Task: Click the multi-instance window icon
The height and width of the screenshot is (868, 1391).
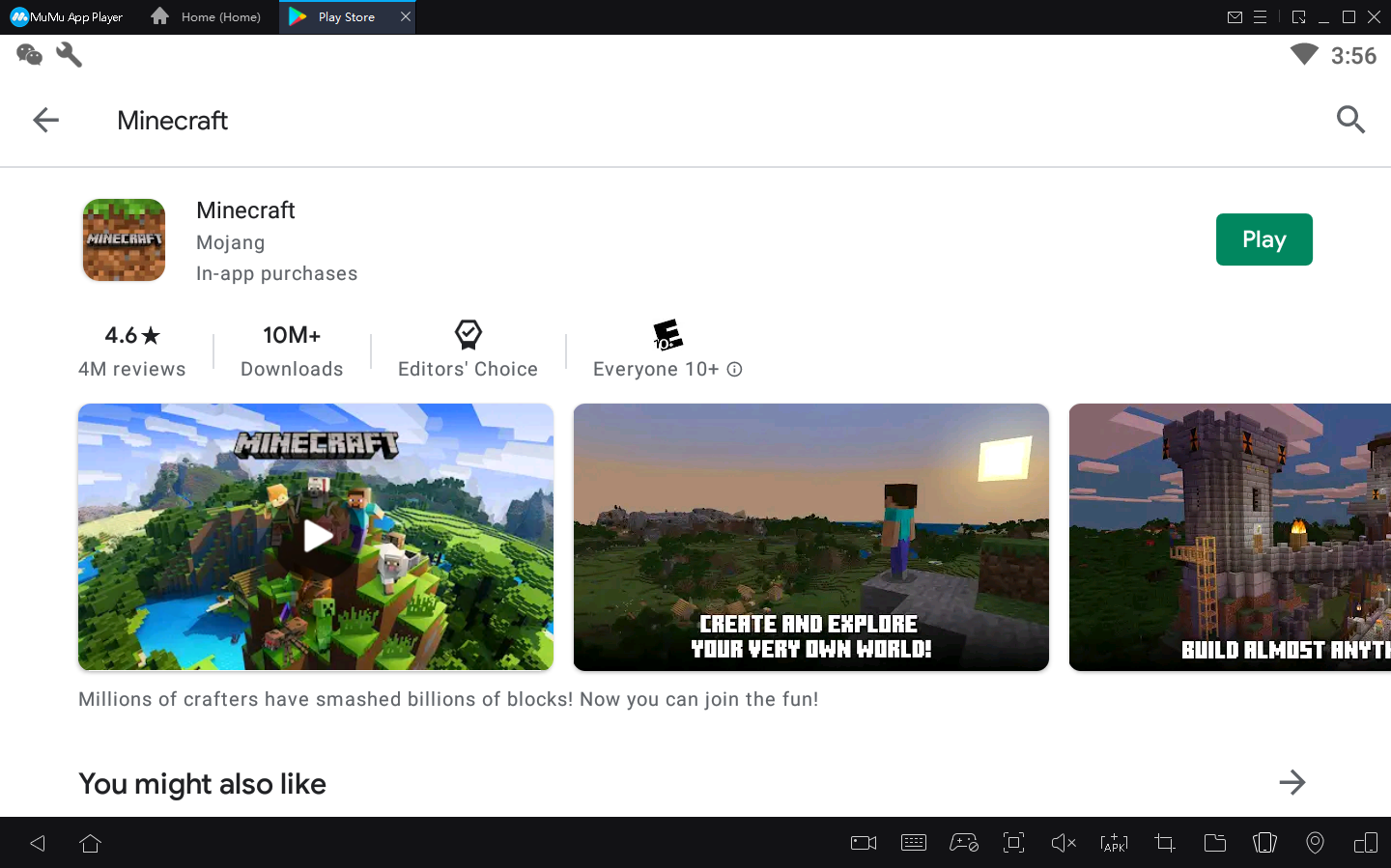Action: tap(1366, 843)
